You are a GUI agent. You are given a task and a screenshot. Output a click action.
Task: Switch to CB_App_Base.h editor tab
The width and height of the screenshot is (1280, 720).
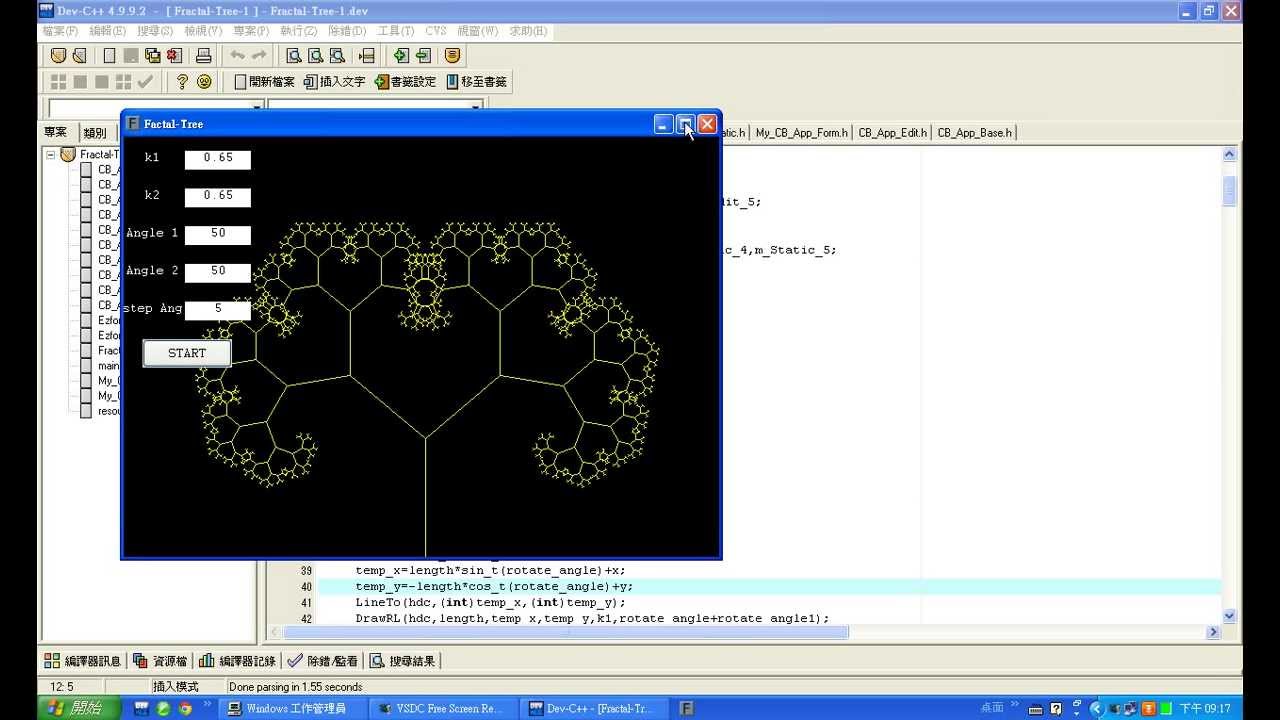[975, 132]
